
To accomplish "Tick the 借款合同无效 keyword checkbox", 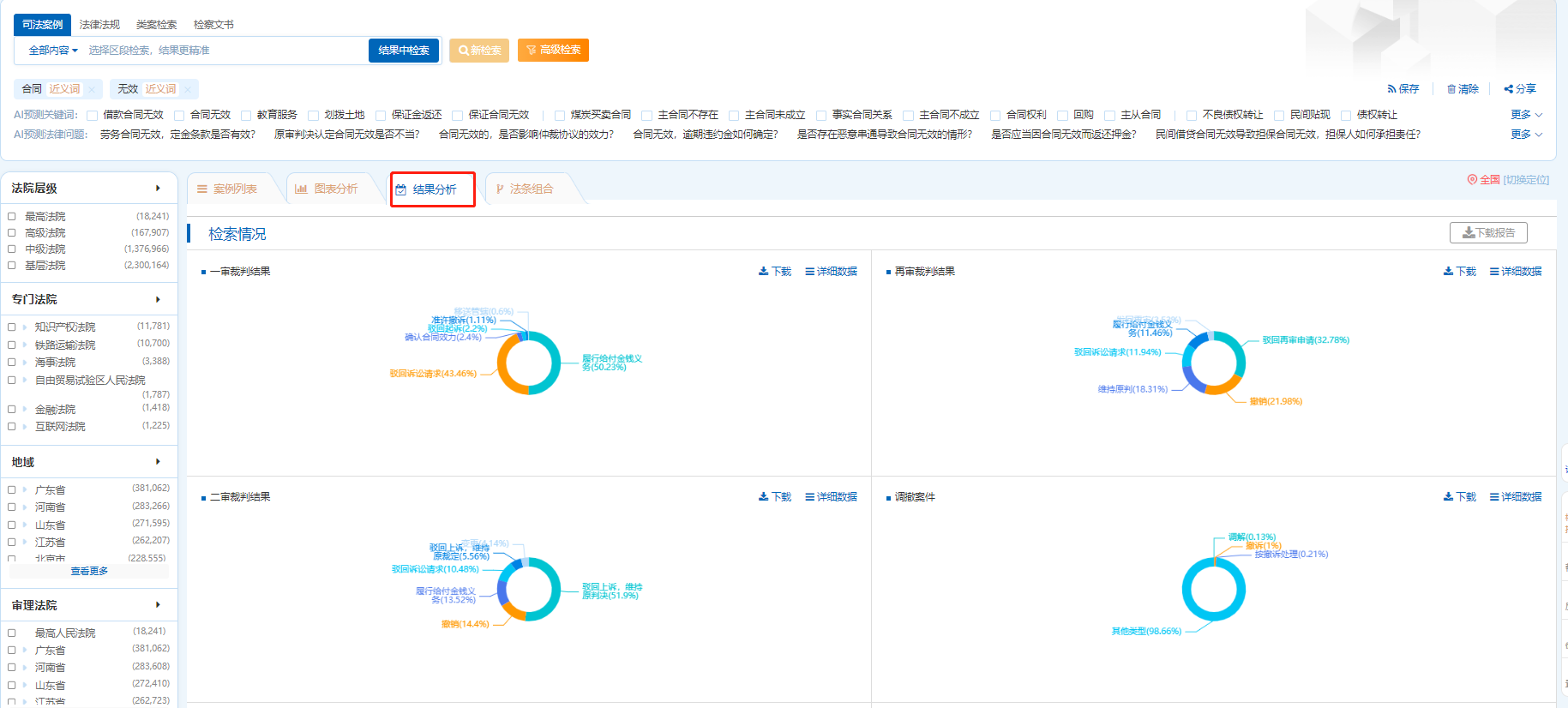I will pyautogui.click(x=93, y=116).
